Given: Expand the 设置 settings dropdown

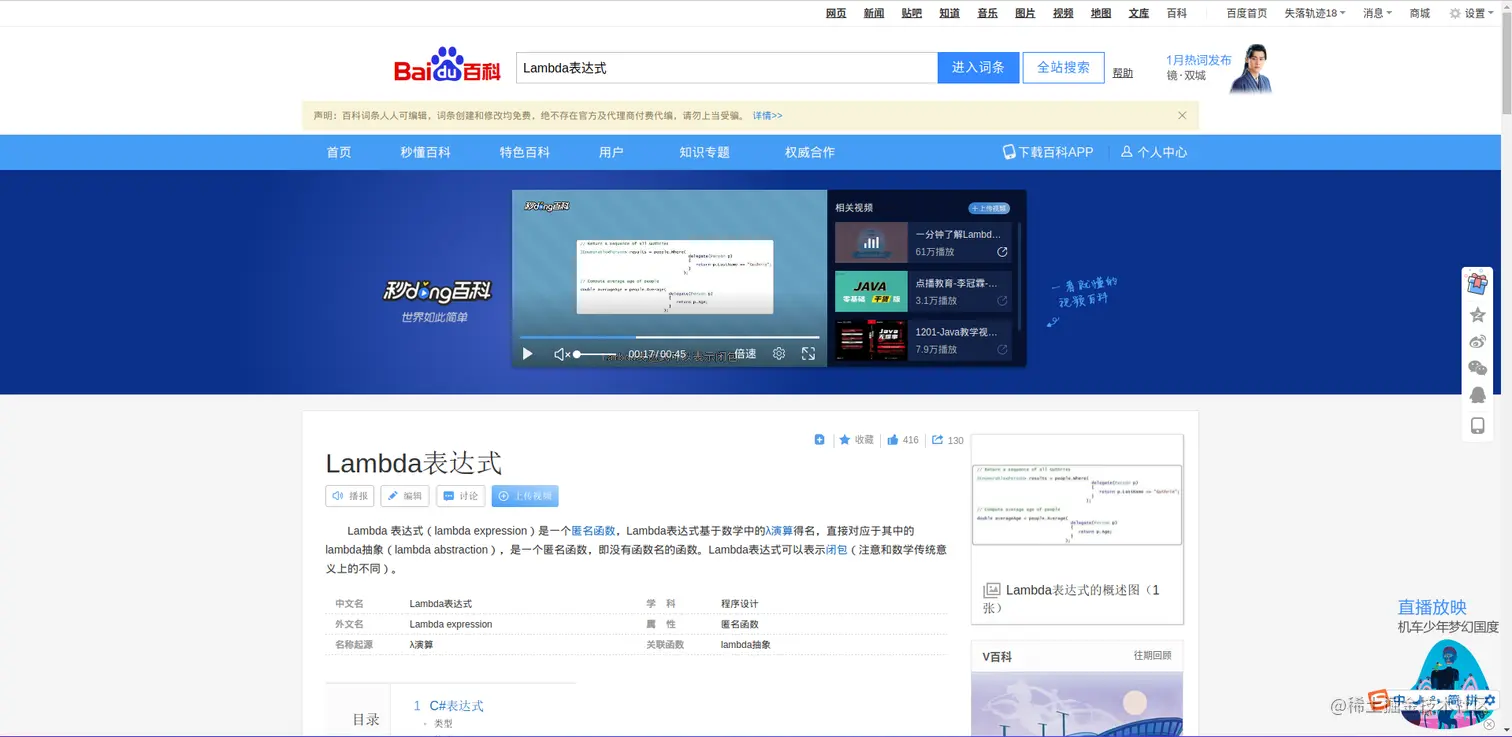Looking at the screenshot, I should (1474, 13).
